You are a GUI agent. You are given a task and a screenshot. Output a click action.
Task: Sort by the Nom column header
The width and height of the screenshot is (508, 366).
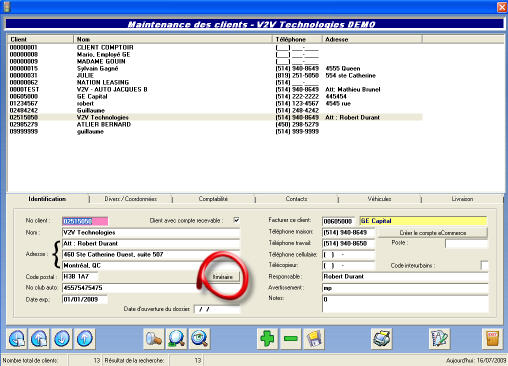[x=173, y=39]
